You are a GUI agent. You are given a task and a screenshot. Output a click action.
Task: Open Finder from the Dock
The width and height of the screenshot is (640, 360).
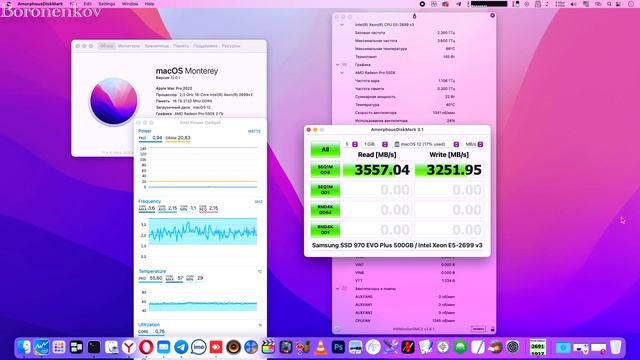24,347
